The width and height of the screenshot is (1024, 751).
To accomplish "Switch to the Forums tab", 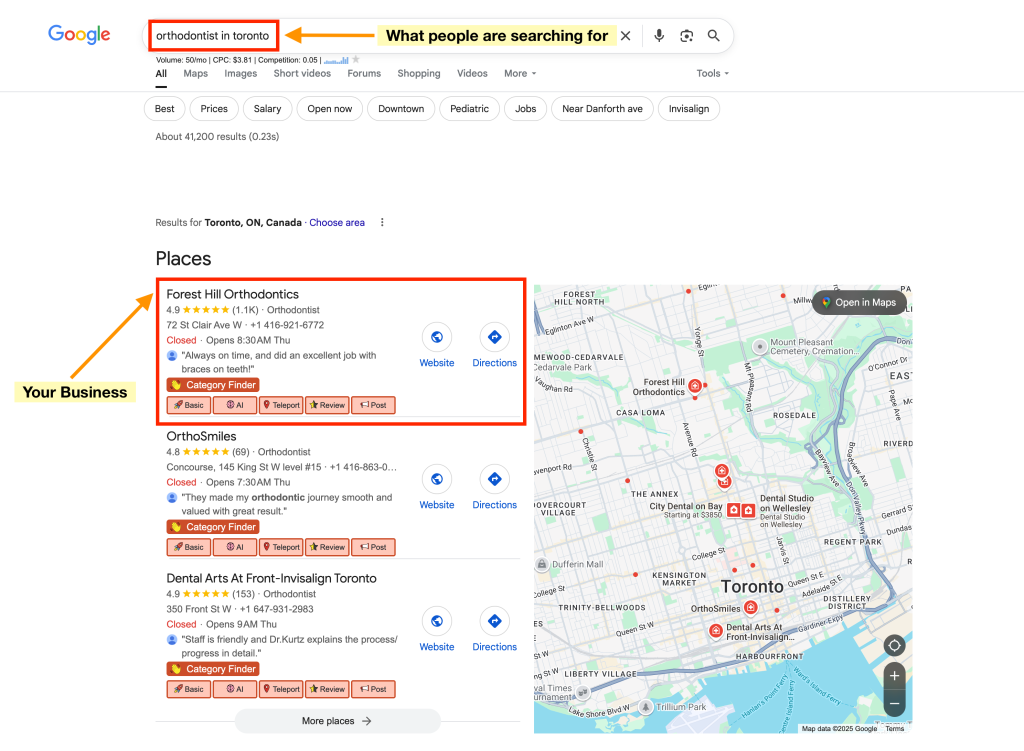I will click(364, 74).
